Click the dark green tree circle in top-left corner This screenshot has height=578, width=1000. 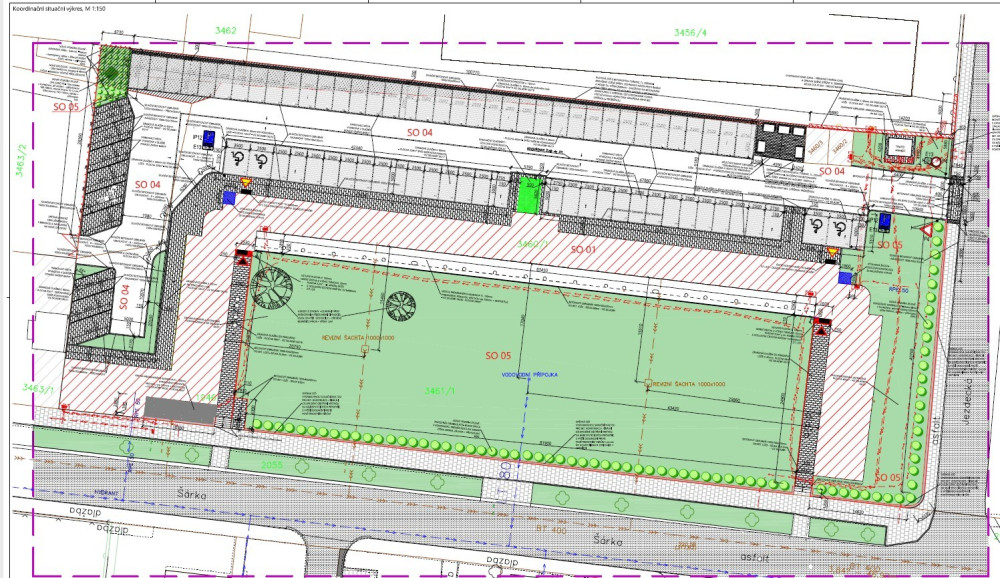pos(112,72)
